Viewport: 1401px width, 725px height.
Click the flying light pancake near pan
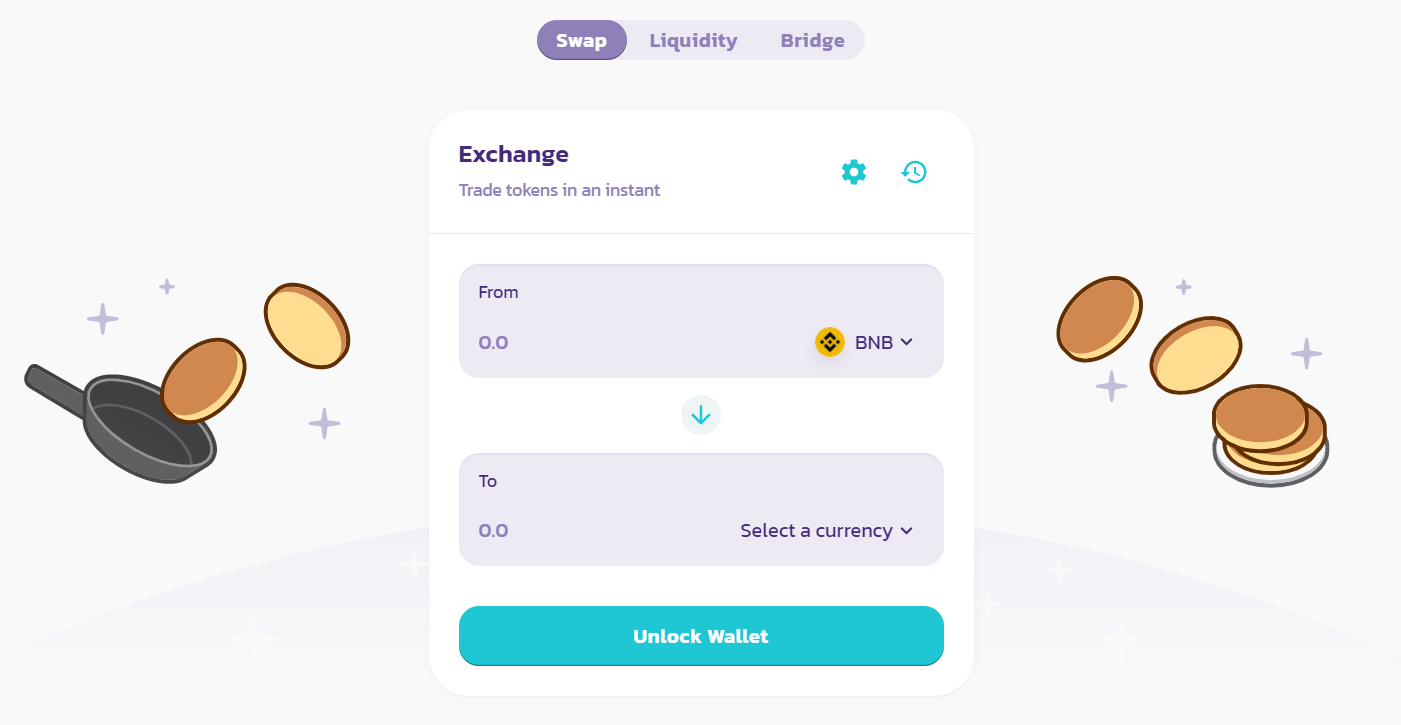tap(307, 325)
